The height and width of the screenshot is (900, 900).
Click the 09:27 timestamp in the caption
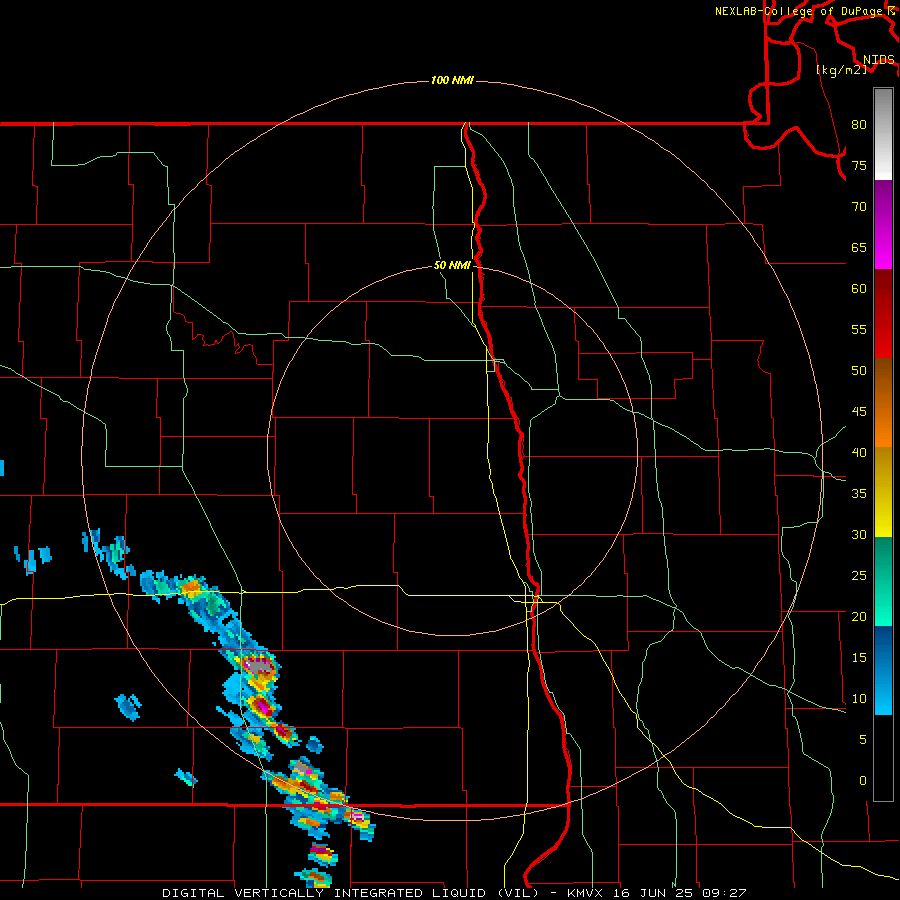[x=723, y=893]
